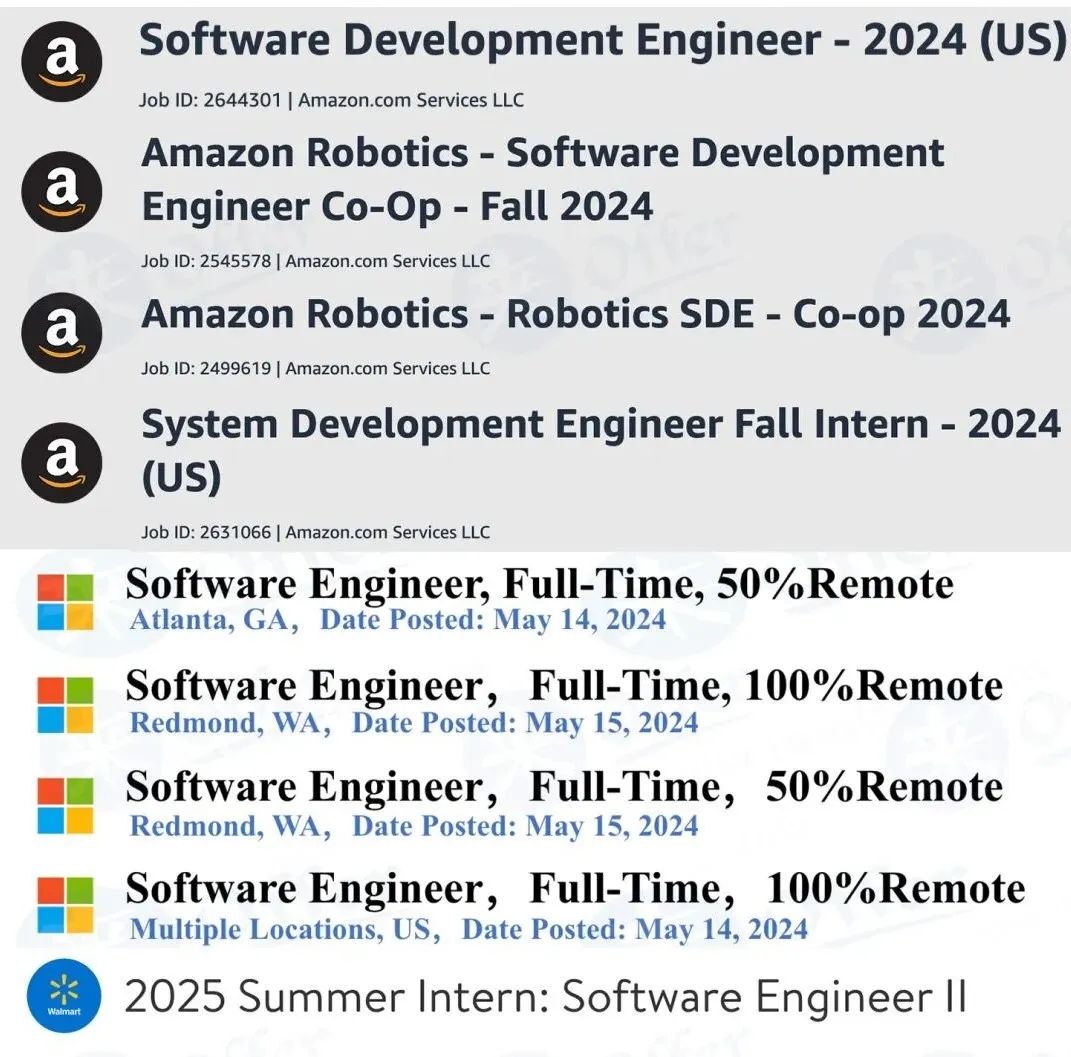Click the Amazon logo beside System Development Engineer
Viewport: 1071px width, 1057px height.
[62, 462]
